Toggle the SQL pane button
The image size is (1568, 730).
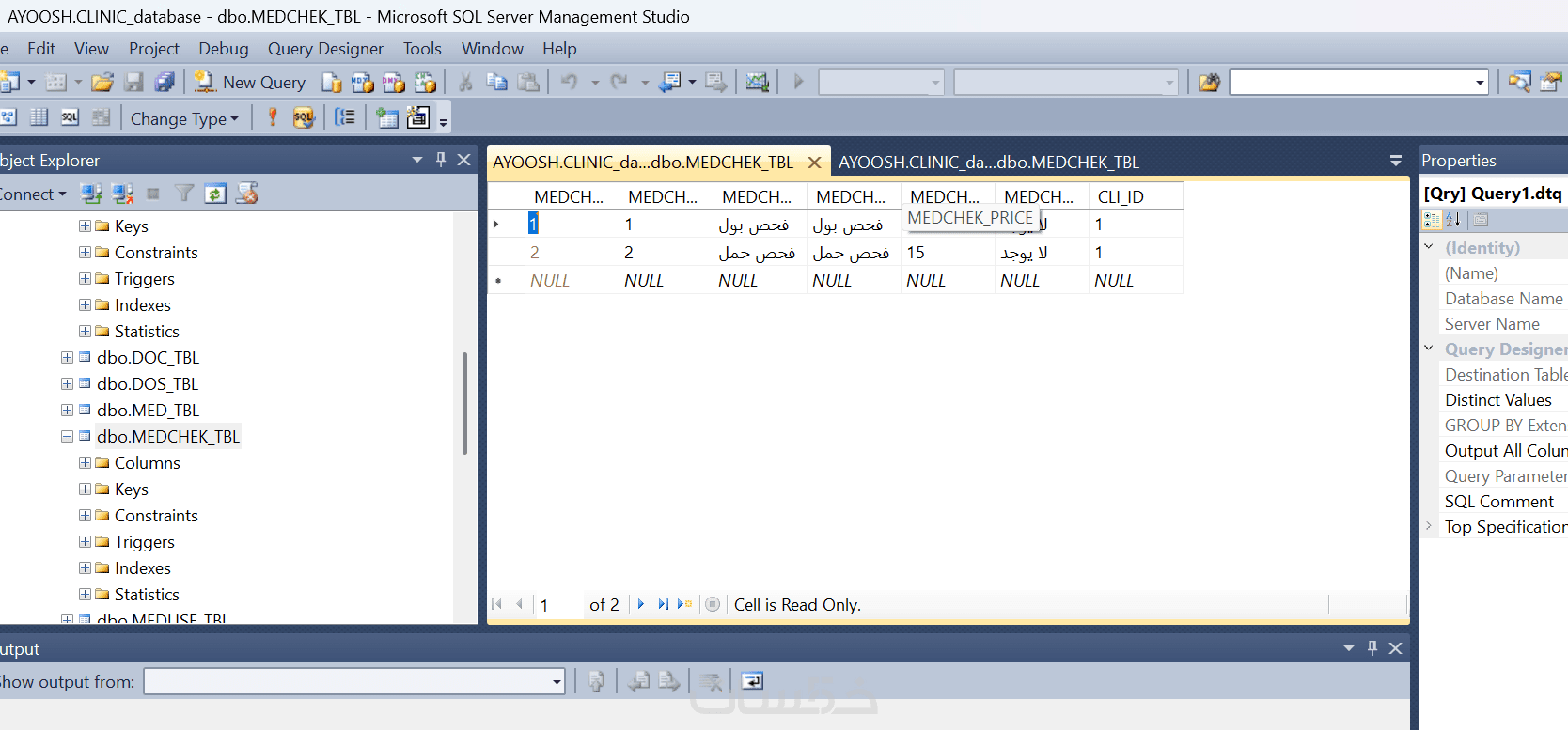pyautogui.click(x=70, y=117)
